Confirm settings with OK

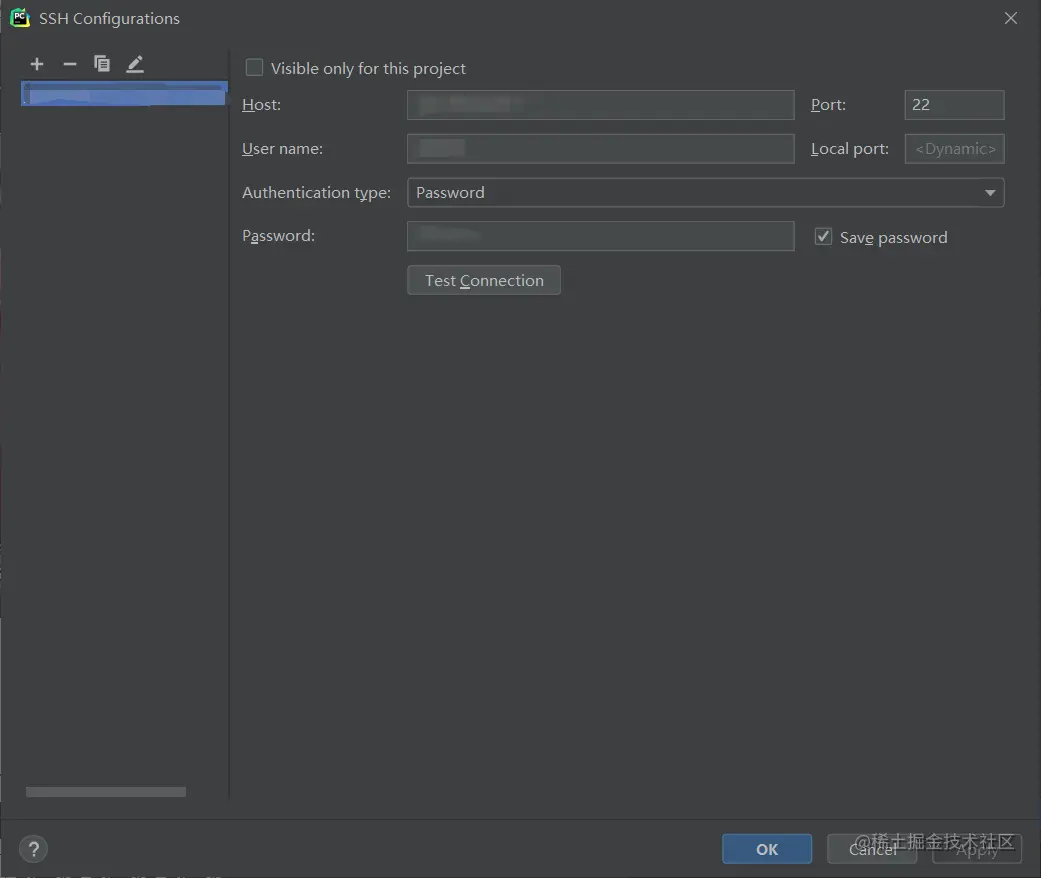(766, 848)
